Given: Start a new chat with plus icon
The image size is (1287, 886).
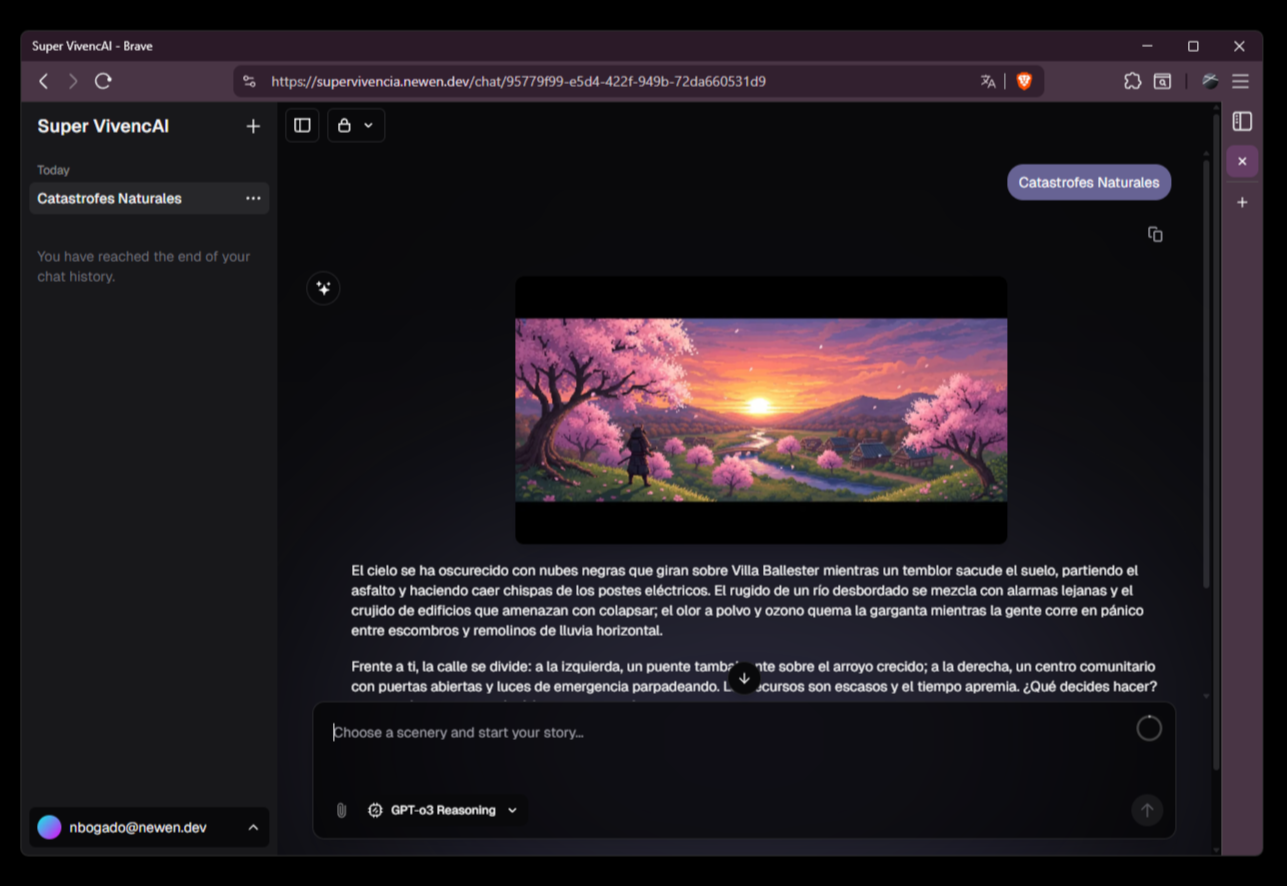Looking at the screenshot, I should 253,126.
